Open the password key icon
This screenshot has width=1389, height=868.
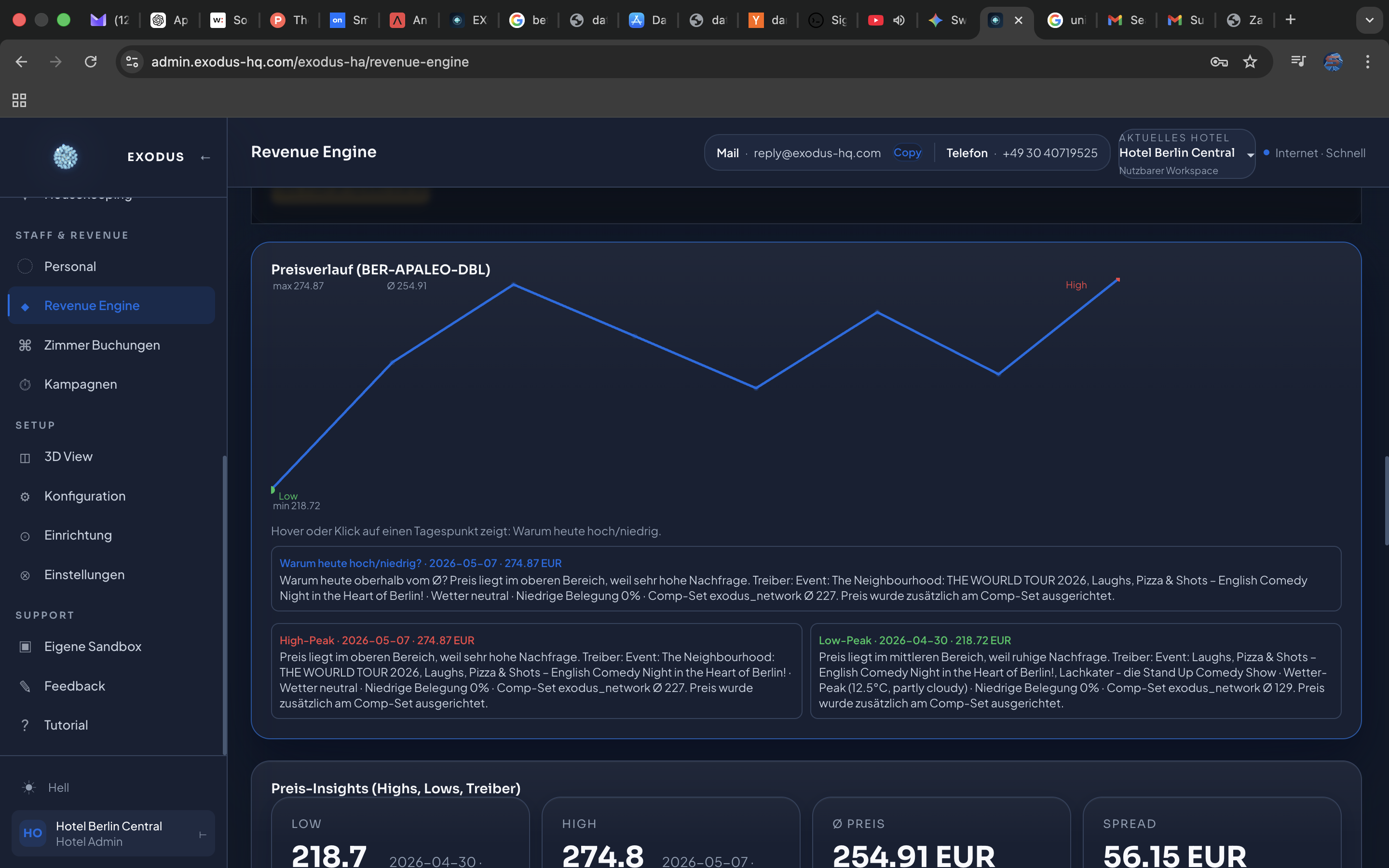click(1219, 61)
